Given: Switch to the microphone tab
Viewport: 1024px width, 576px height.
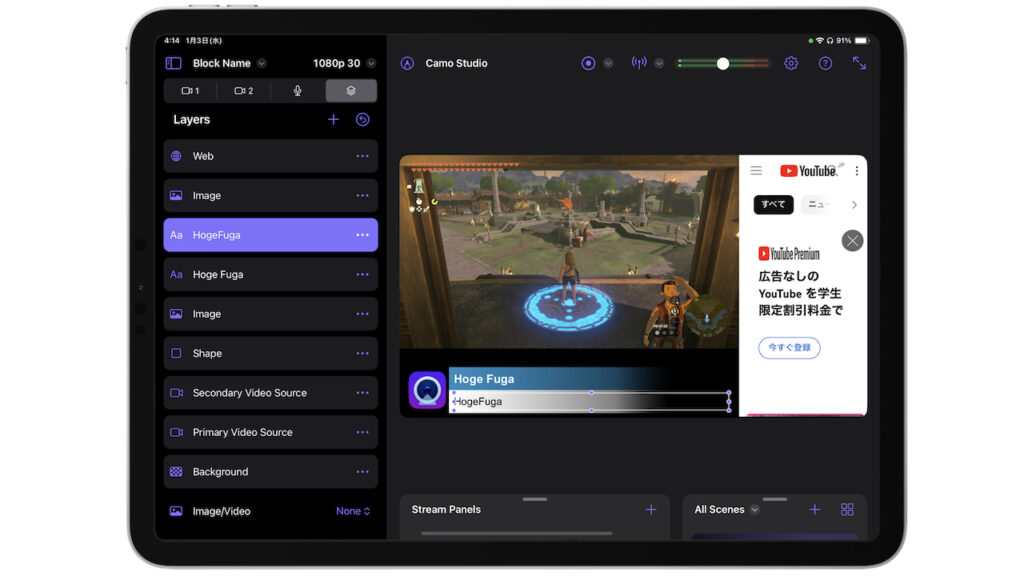Looking at the screenshot, I should tap(297, 91).
